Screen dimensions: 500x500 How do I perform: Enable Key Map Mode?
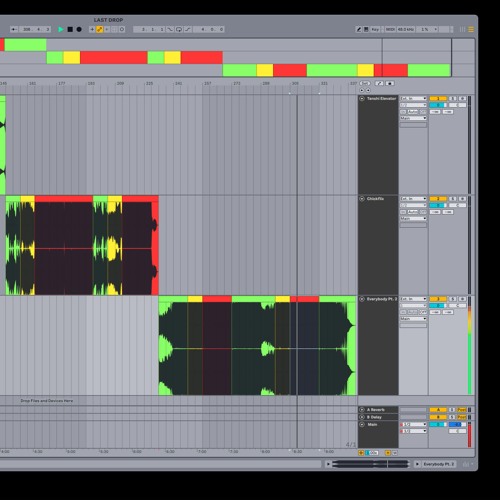point(375,29)
